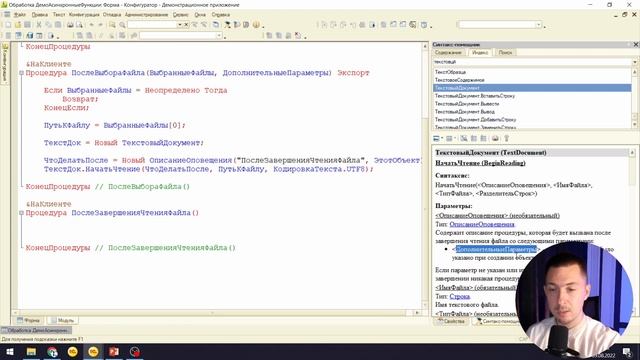Switch to the Модуль tab below editor

62,320
